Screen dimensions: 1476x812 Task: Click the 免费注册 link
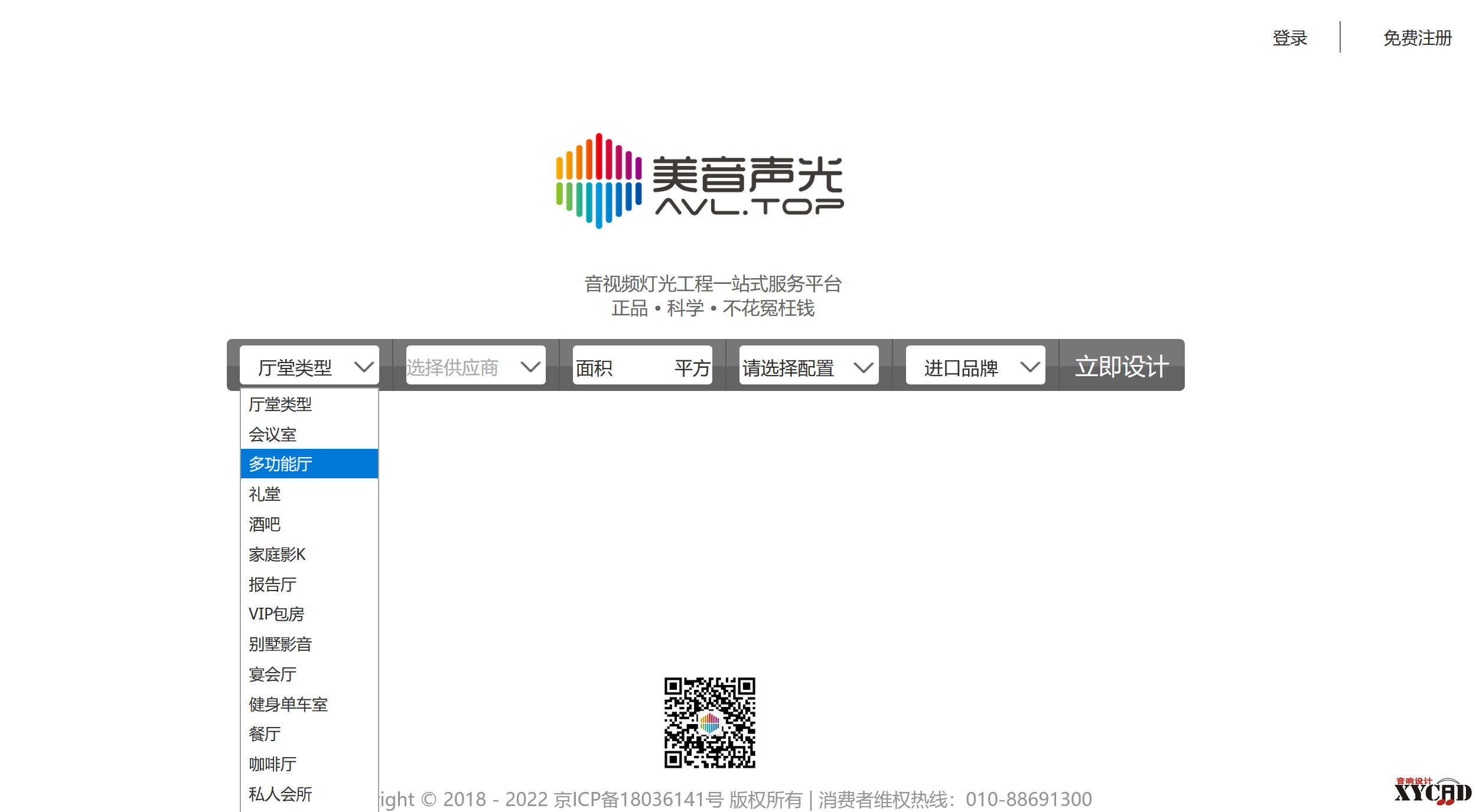pos(1417,38)
